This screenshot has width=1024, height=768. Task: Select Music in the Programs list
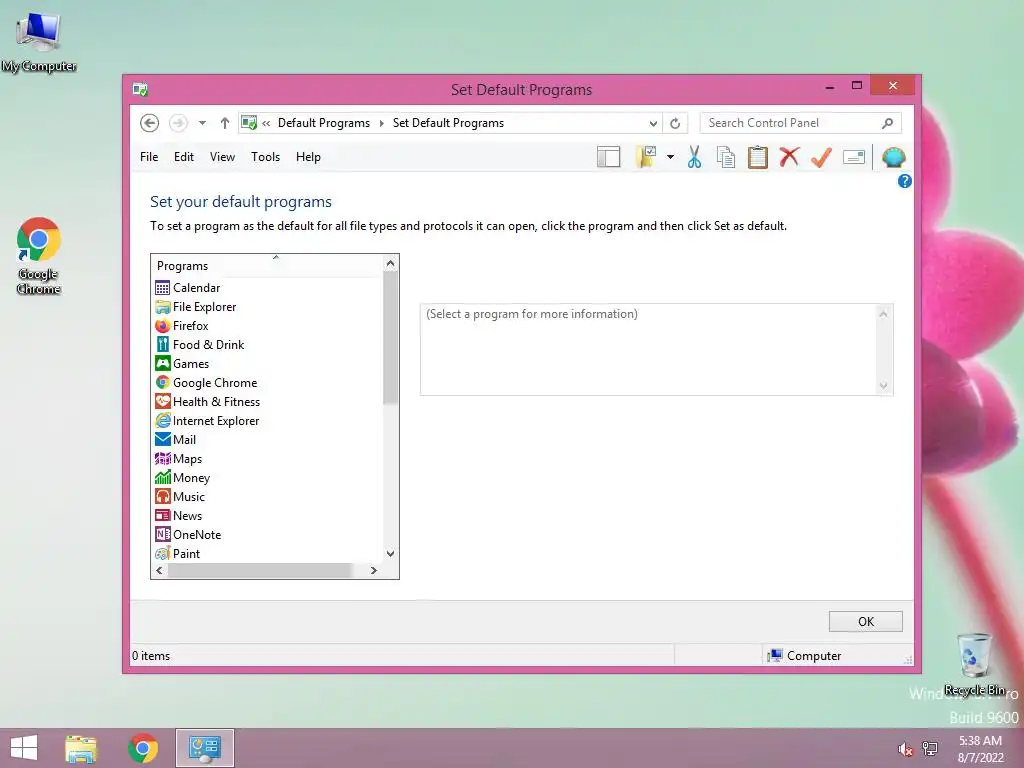pos(189,496)
